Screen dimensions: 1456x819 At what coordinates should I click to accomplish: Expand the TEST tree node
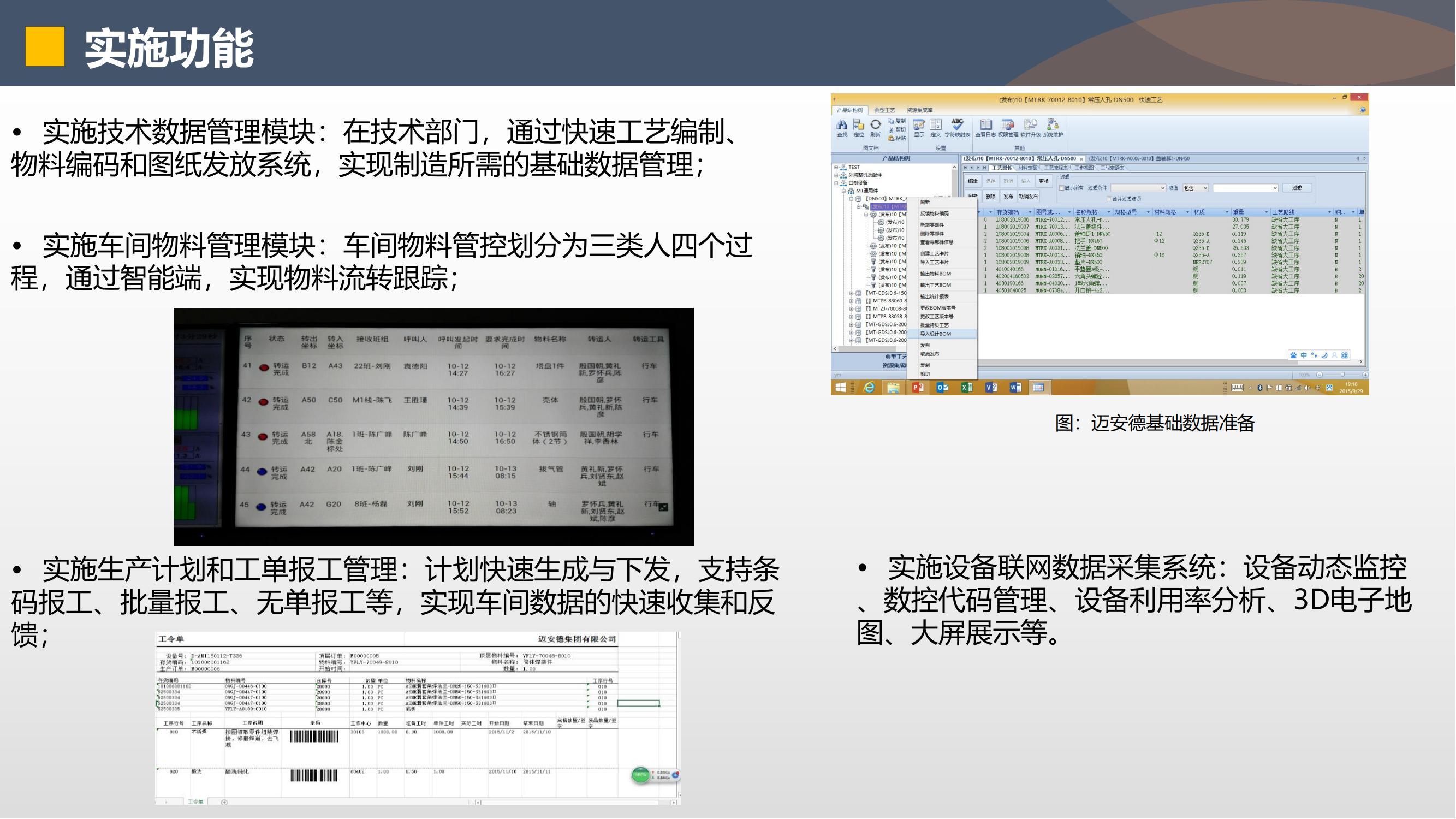coord(836,167)
